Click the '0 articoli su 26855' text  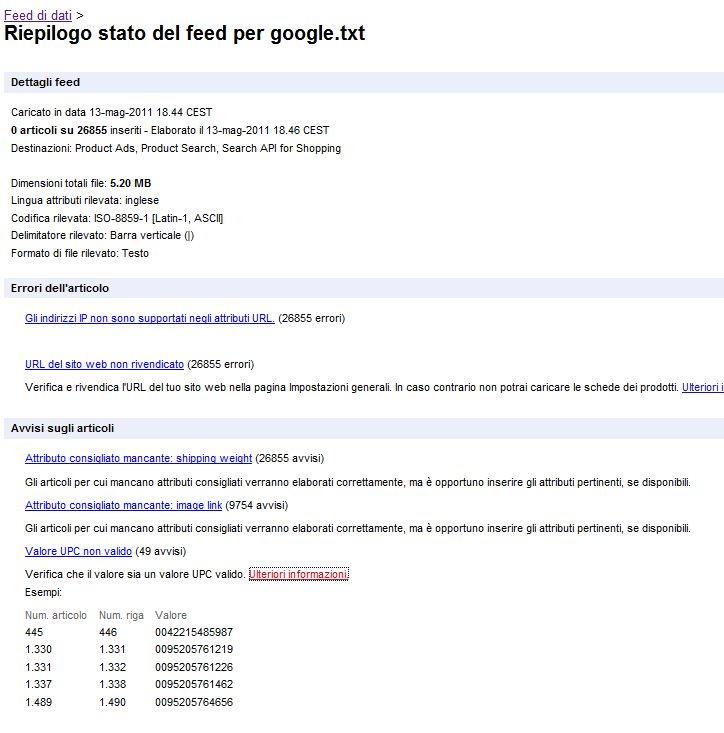pos(59,130)
